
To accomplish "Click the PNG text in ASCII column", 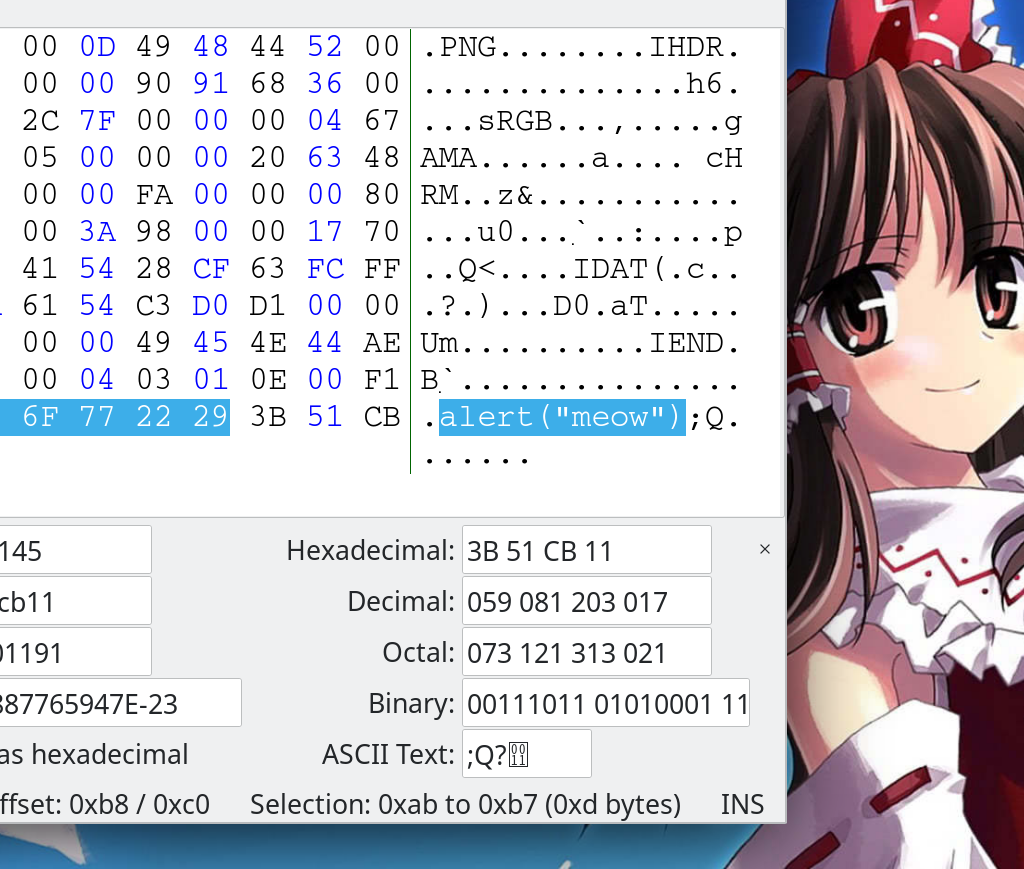I will click(468, 47).
